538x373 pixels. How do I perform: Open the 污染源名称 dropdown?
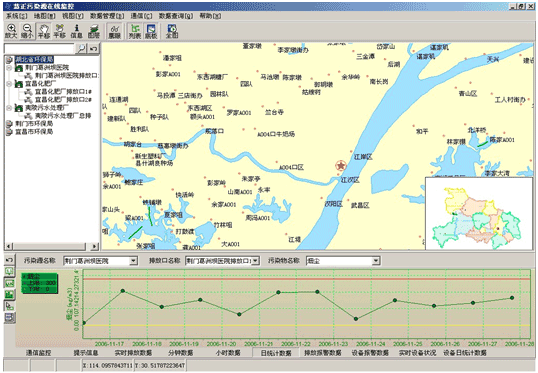point(133,261)
